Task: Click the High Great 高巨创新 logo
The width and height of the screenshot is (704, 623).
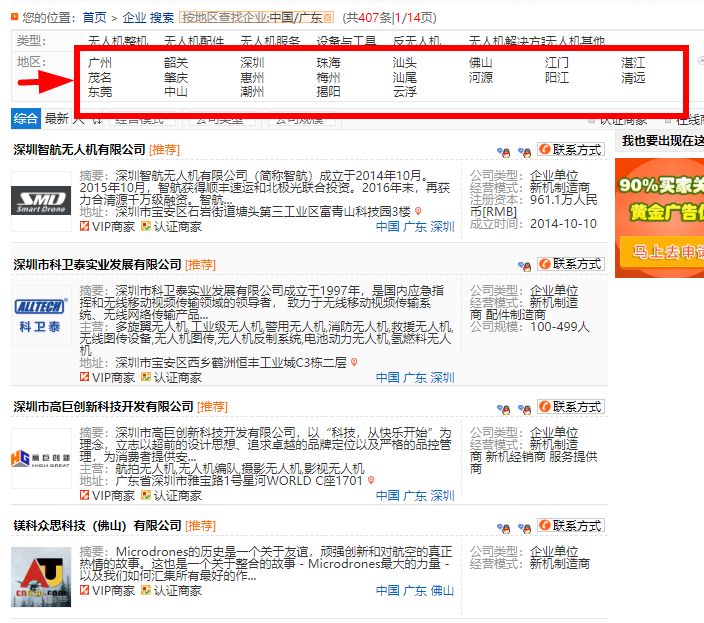Action: tap(40, 459)
